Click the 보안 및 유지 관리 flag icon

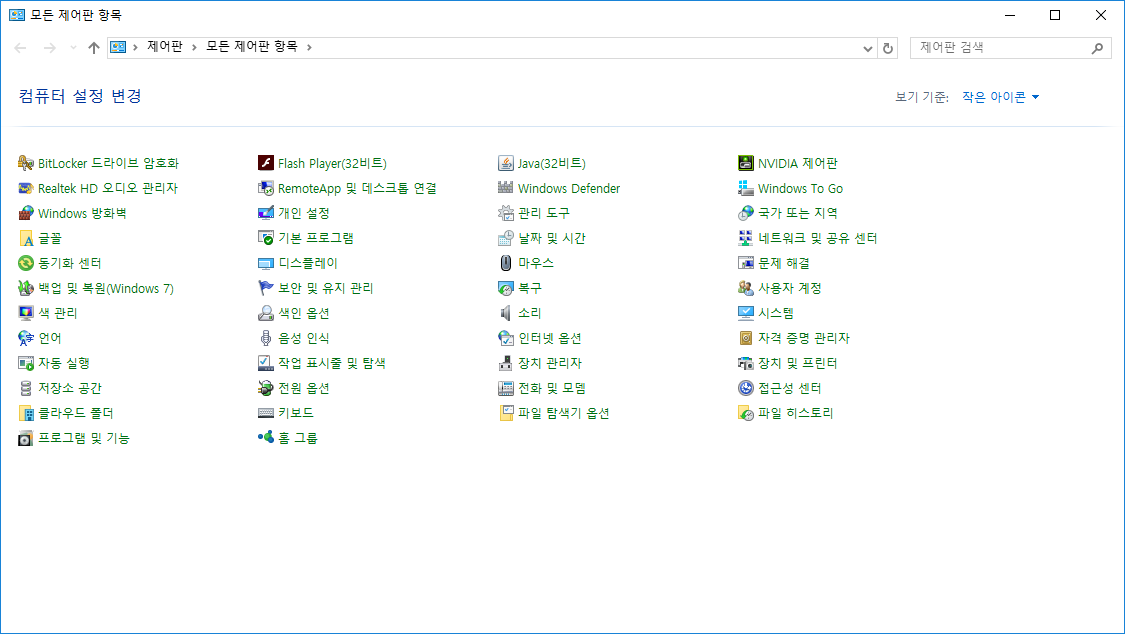coord(266,288)
